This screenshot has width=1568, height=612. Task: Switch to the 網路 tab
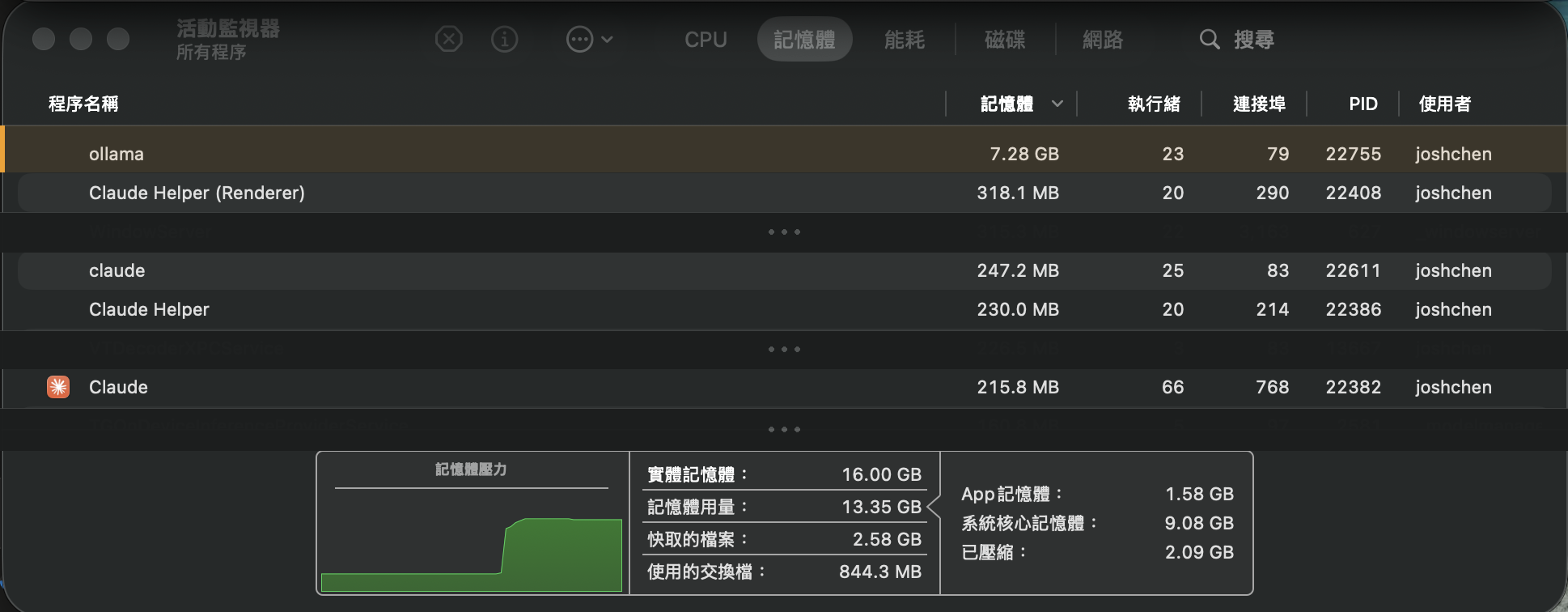click(1103, 39)
